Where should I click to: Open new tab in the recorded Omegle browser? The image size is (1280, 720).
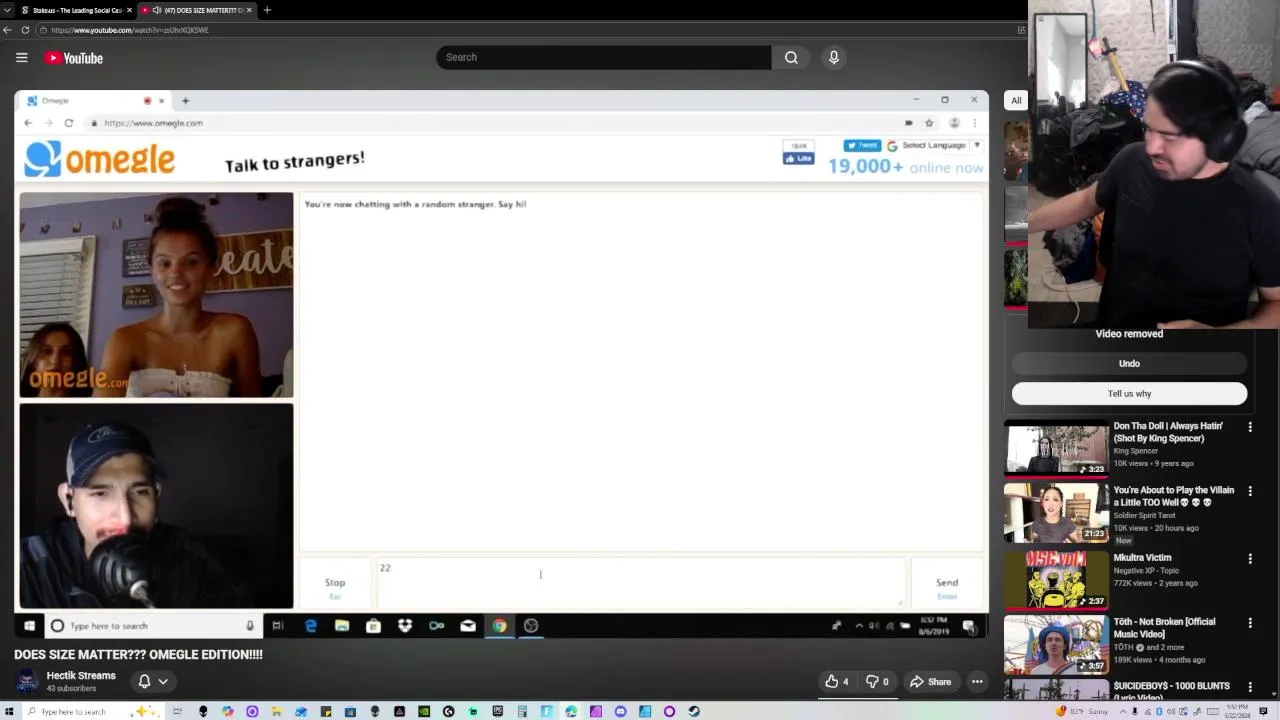185,101
